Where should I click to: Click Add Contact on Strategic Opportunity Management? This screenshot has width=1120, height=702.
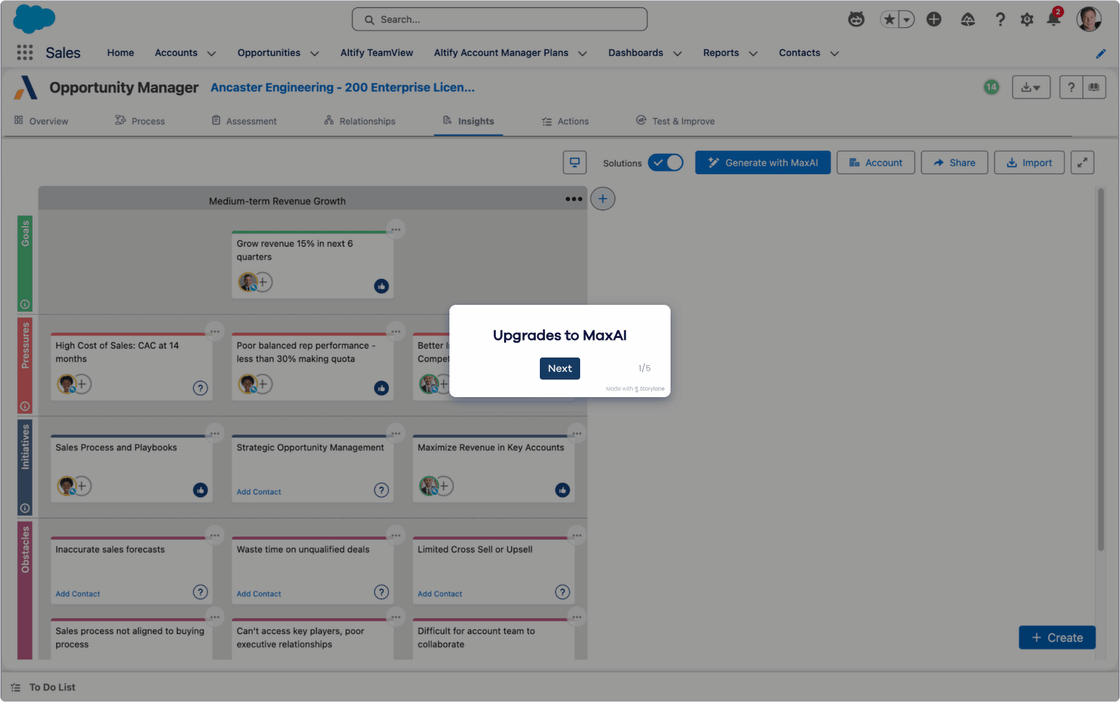pos(259,491)
